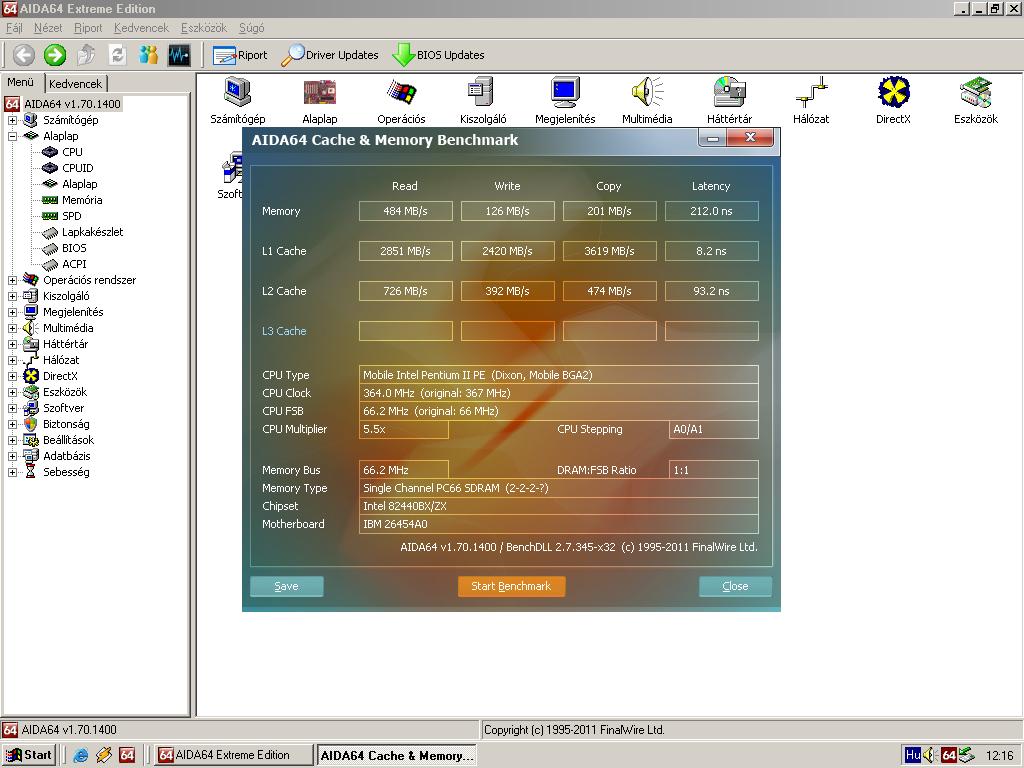Open the user management people icon

click(x=149, y=55)
